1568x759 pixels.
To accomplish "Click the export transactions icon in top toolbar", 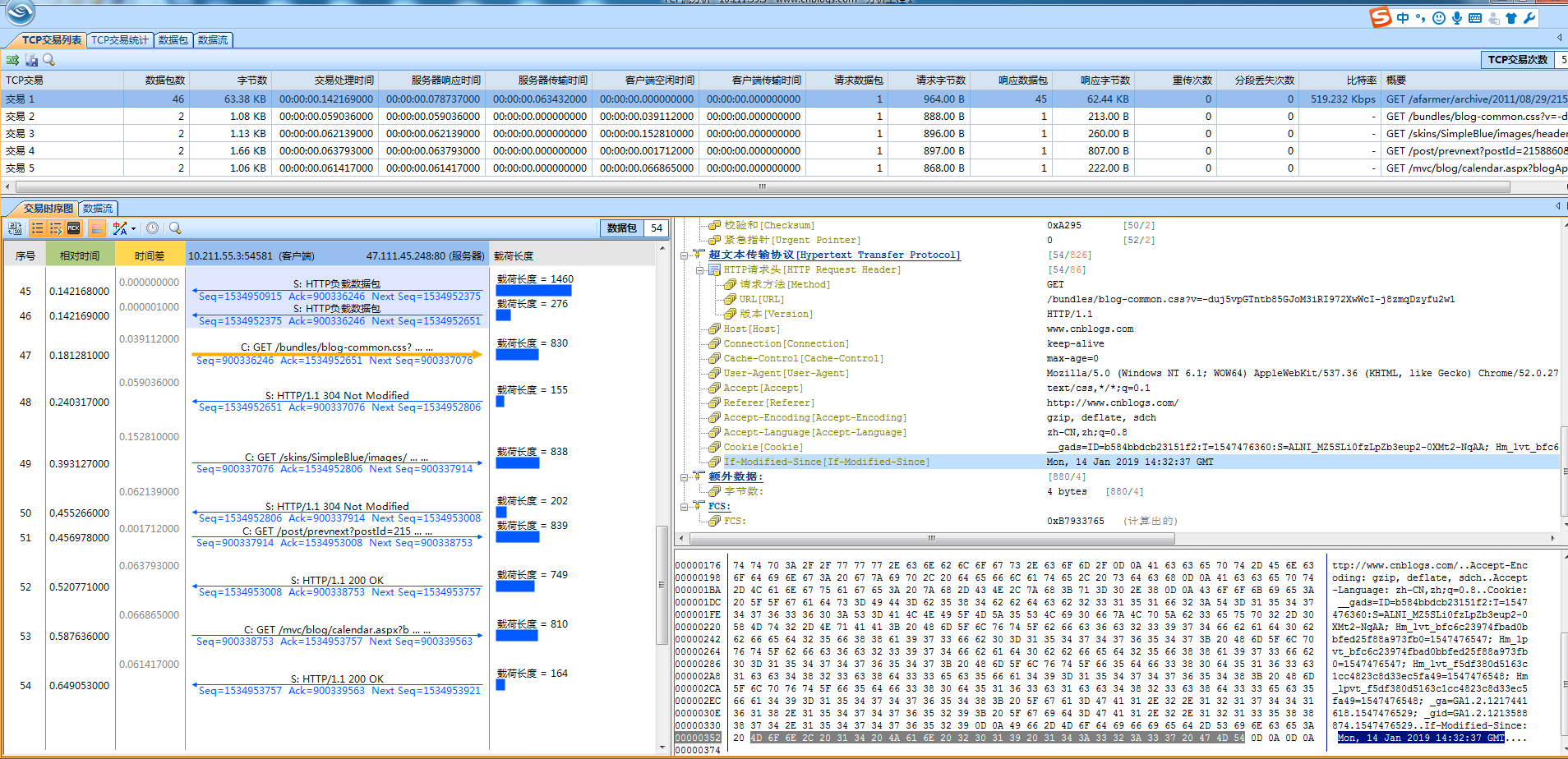I will 12,60.
